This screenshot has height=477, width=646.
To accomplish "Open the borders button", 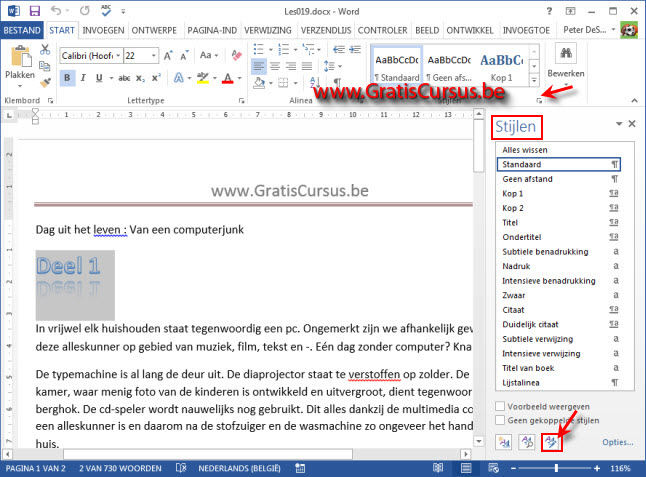I will pyautogui.click(x=283, y=83).
